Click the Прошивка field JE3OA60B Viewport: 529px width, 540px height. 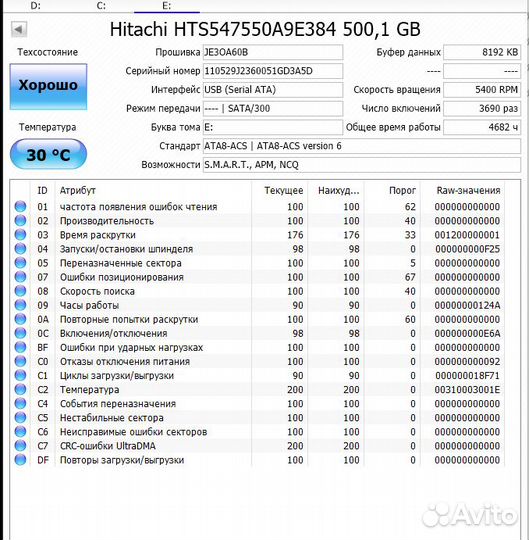(x=273, y=52)
